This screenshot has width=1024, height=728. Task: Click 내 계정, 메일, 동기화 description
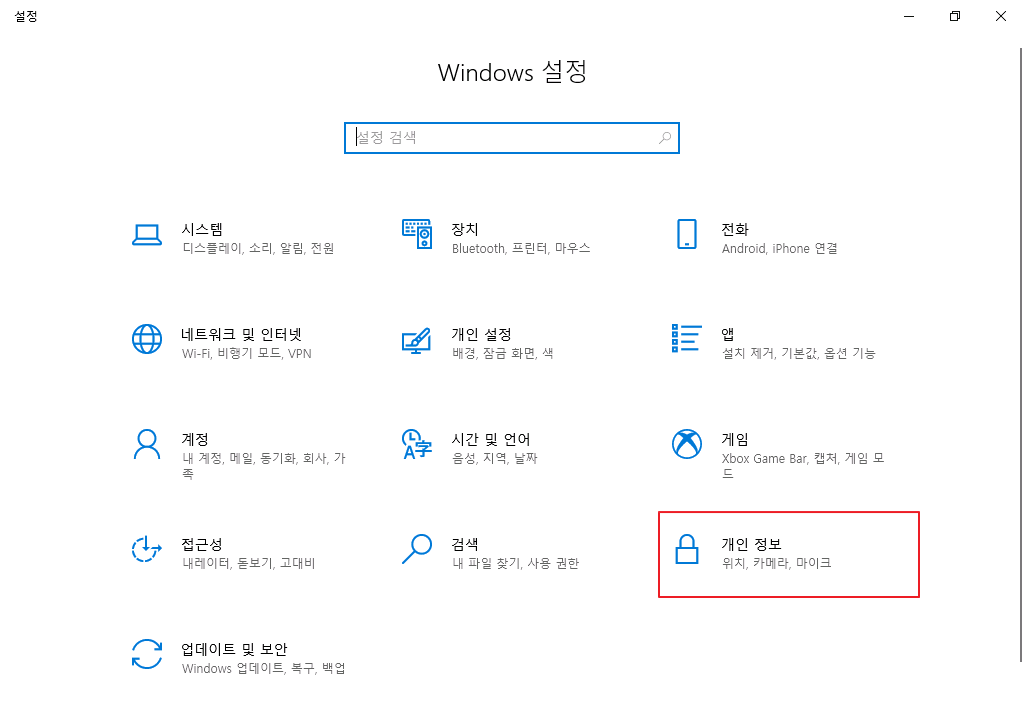(x=264, y=466)
